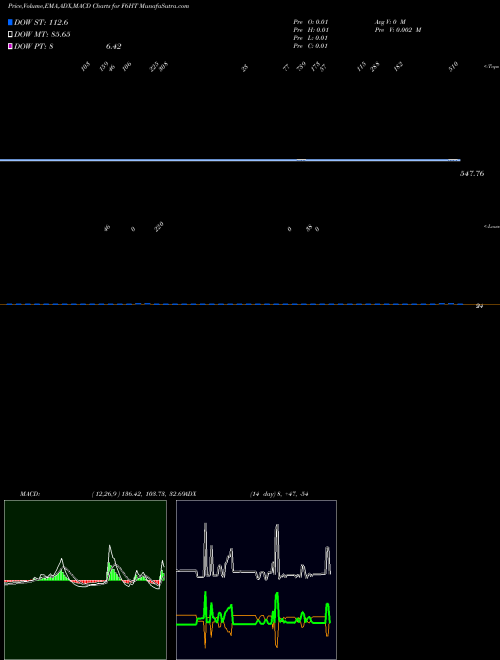Click the volume axis label '24'
The height and width of the screenshot is (660, 500).
(479, 306)
